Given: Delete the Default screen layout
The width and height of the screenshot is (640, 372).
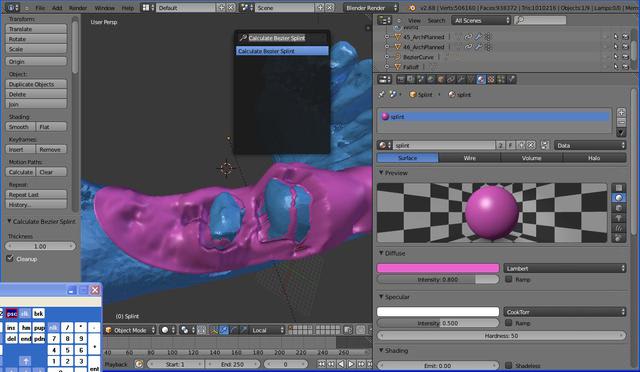Looking at the screenshot, I should [x=231, y=7].
